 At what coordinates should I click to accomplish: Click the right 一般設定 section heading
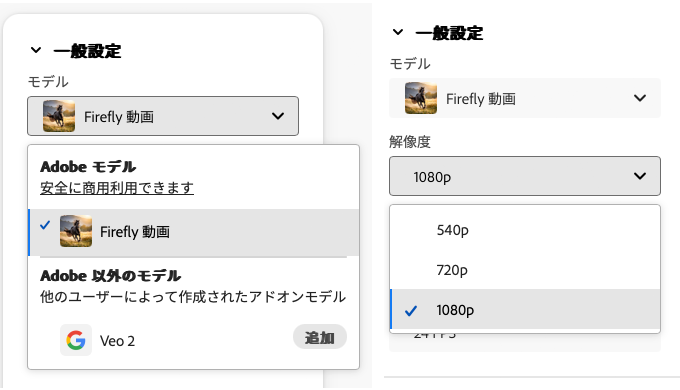tap(449, 33)
